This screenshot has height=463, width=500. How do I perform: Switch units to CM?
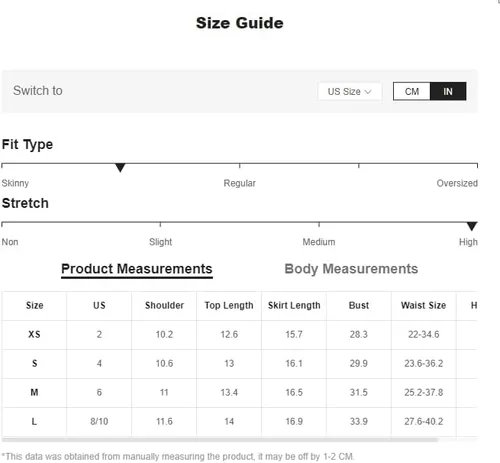pyautogui.click(x=412, y=91)
